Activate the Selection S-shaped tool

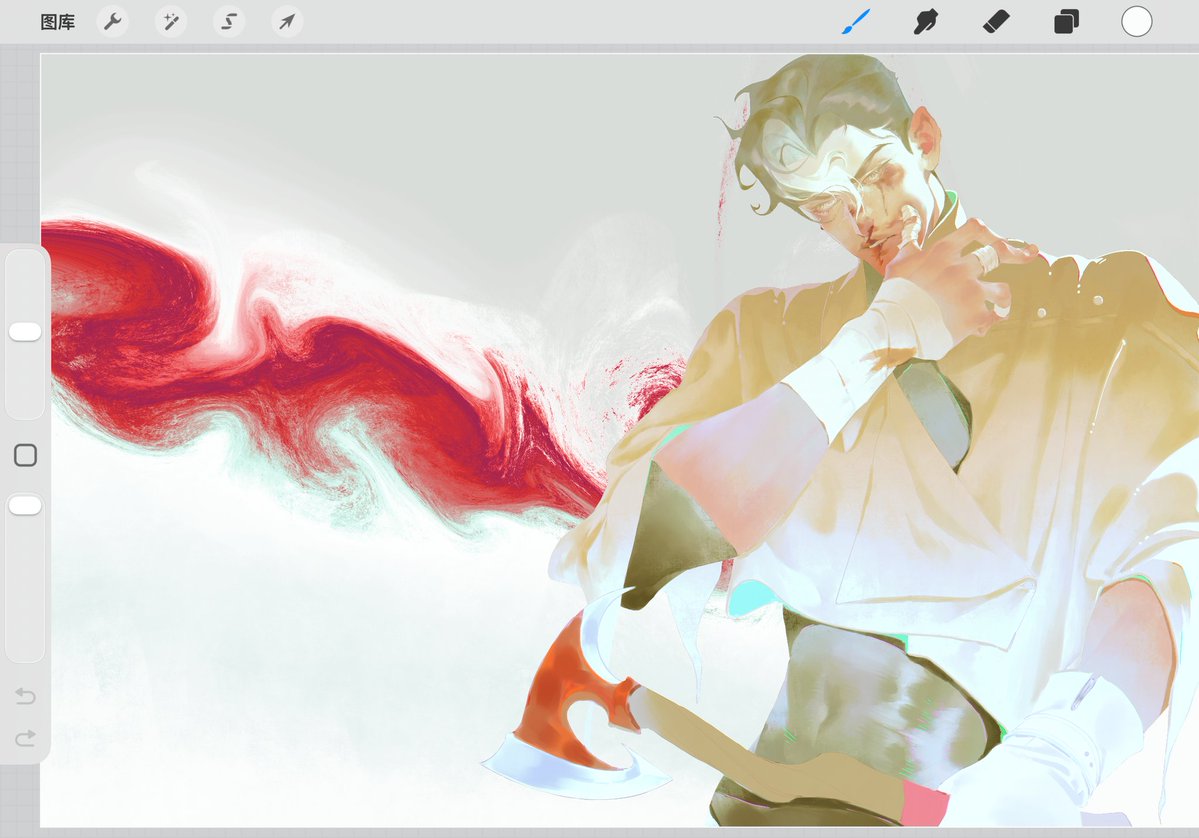[229, 21]
